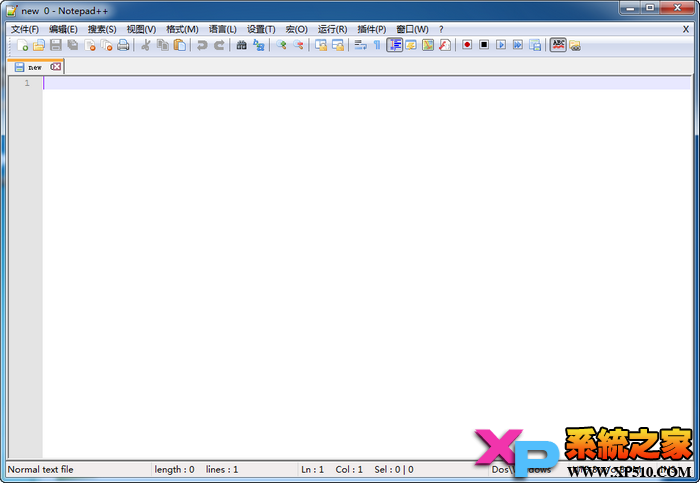
Task: Create a new document with New icon
Action: click(22, 45)
